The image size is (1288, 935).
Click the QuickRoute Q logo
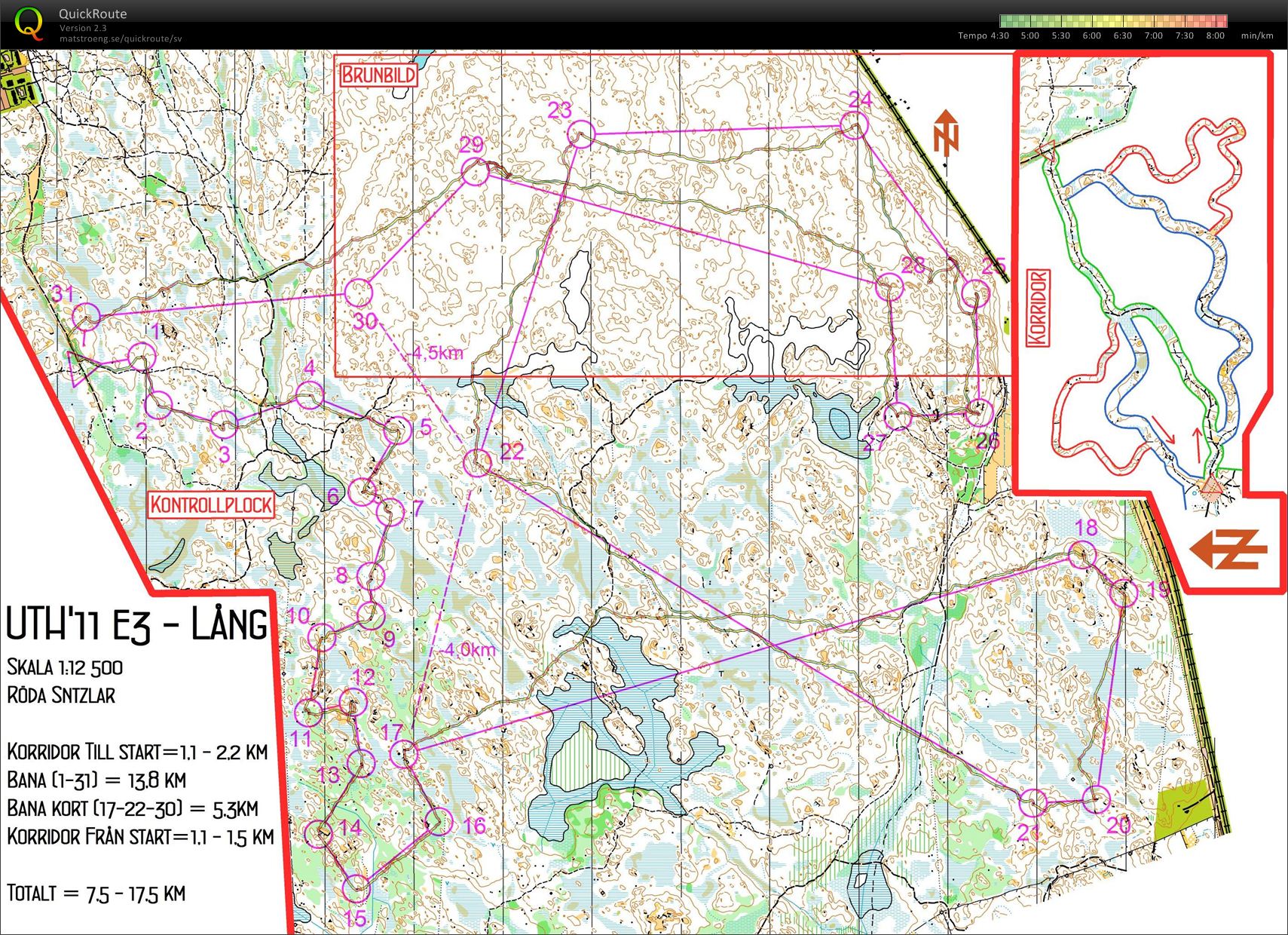tap(29, 23)
